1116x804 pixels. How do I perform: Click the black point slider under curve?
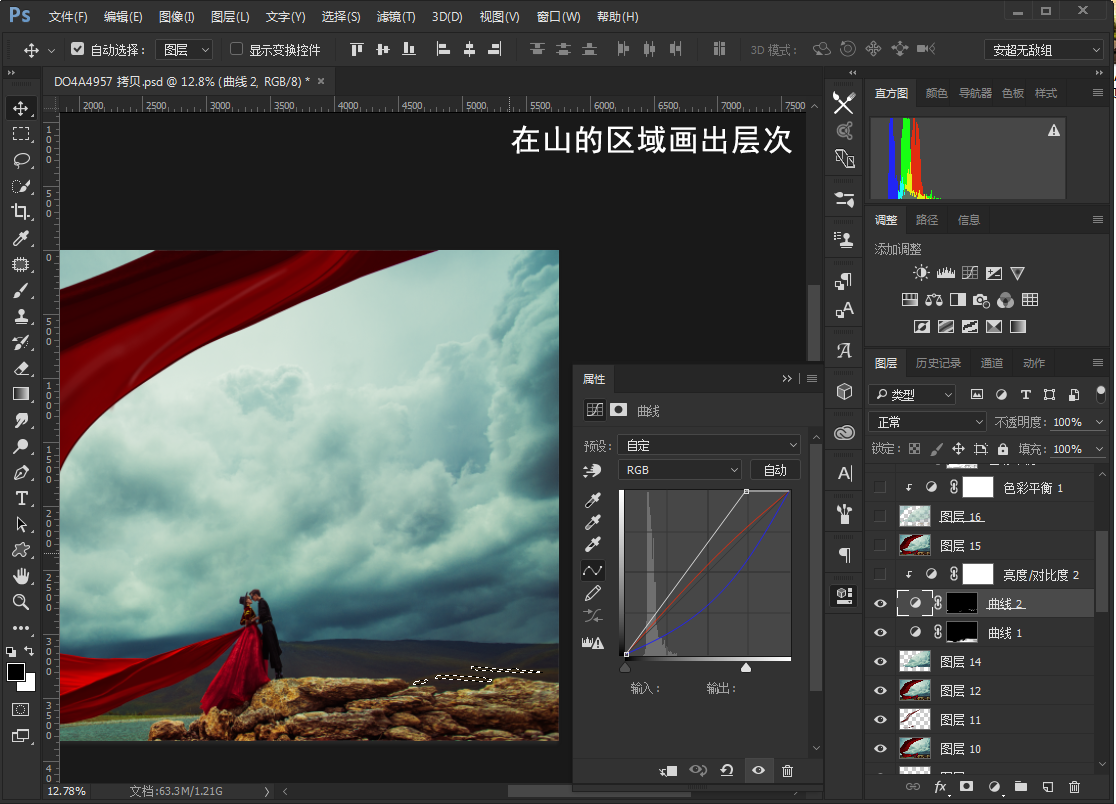625,667
